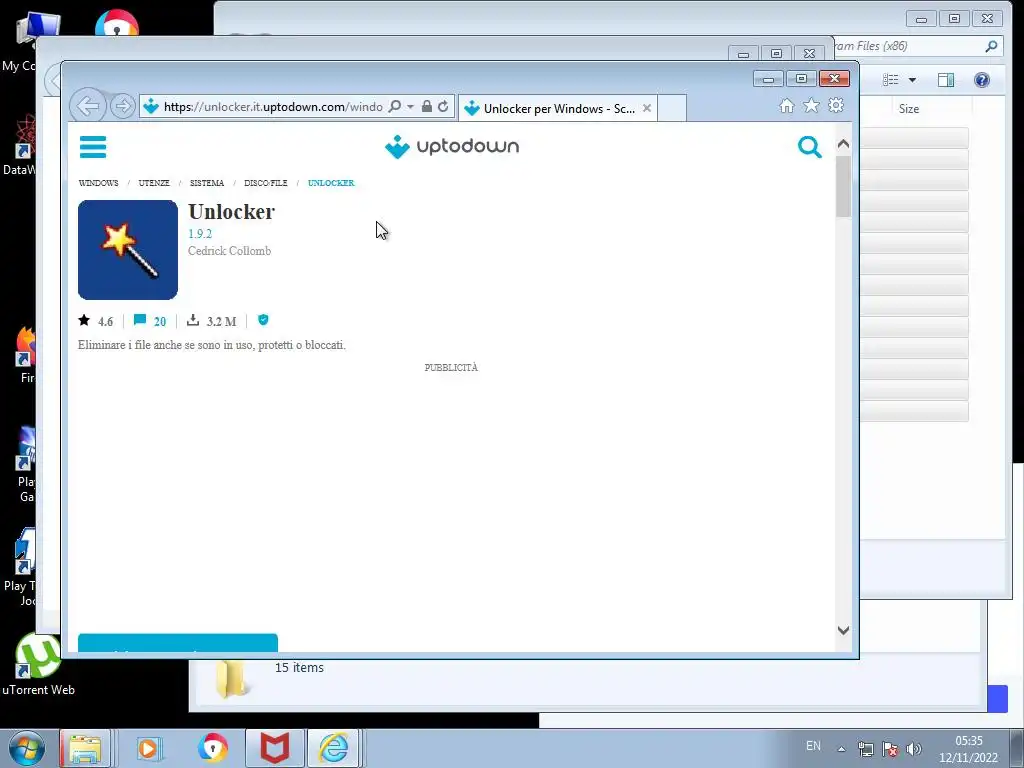Click the version number 1.9.2
The image size is (1024, 768).
200,234
